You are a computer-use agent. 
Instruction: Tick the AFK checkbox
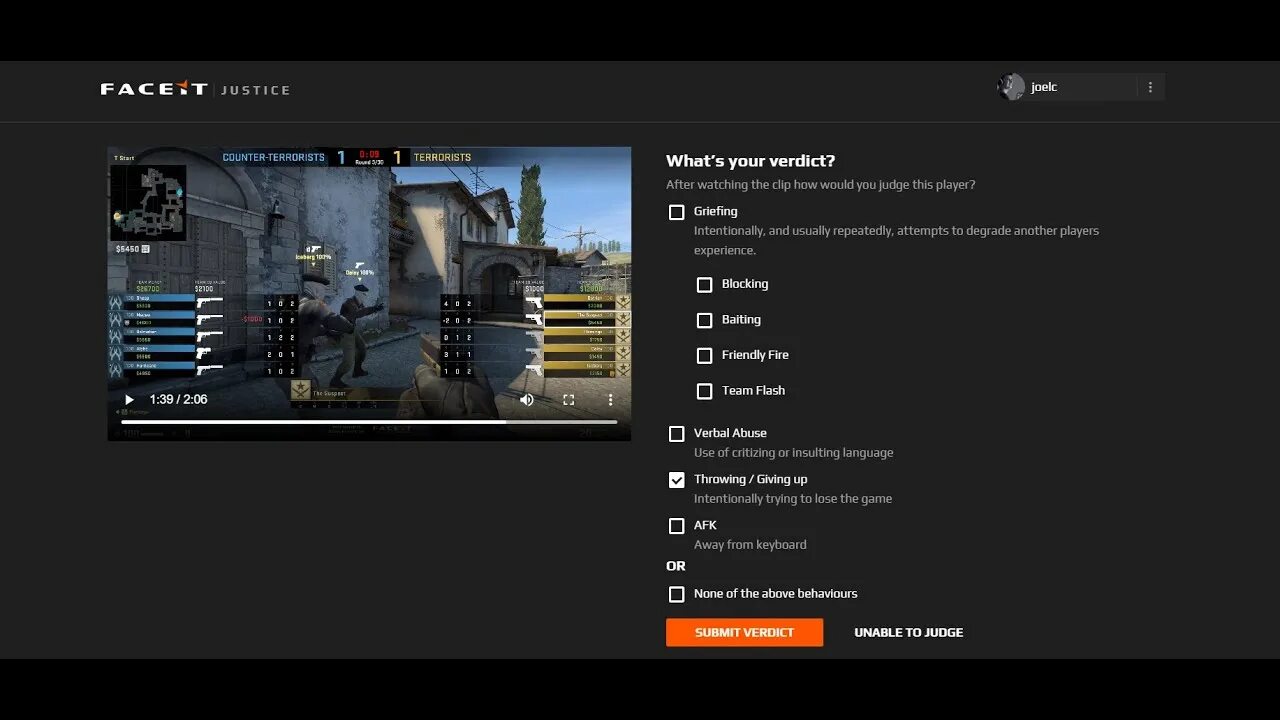pyautogui.click(x=677, y=525)
